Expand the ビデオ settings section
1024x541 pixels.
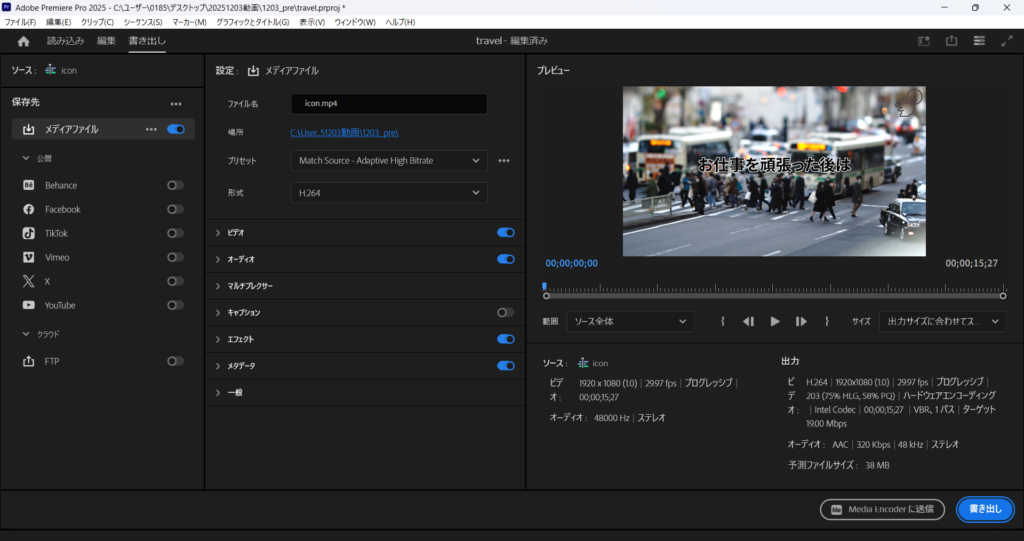click(219, 232)
